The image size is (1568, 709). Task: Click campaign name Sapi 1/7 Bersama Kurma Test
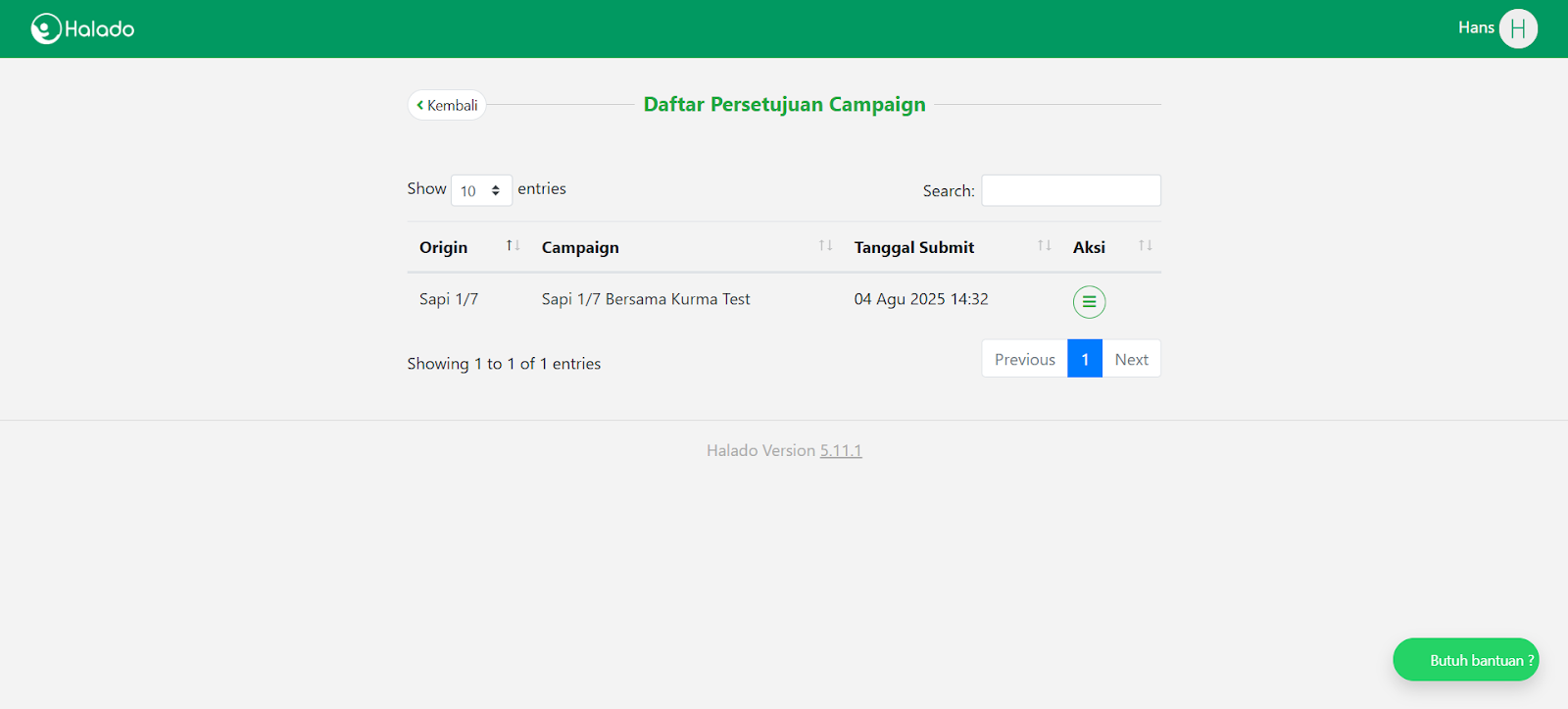click(x=646, y=299)
